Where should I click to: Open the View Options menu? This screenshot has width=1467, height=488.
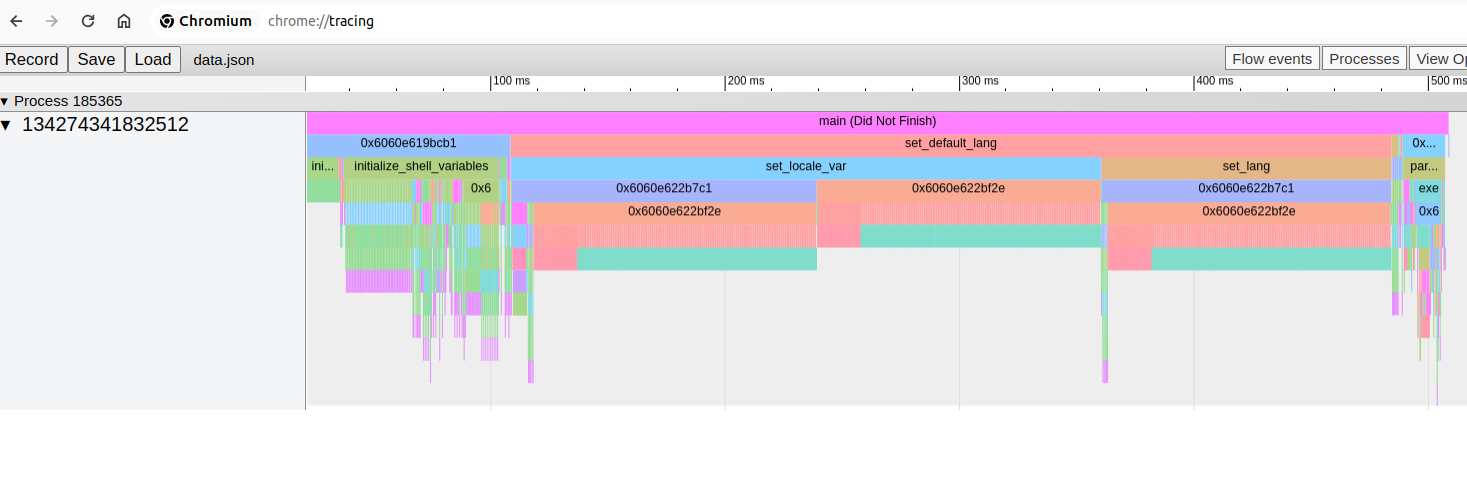[1438, 59]
